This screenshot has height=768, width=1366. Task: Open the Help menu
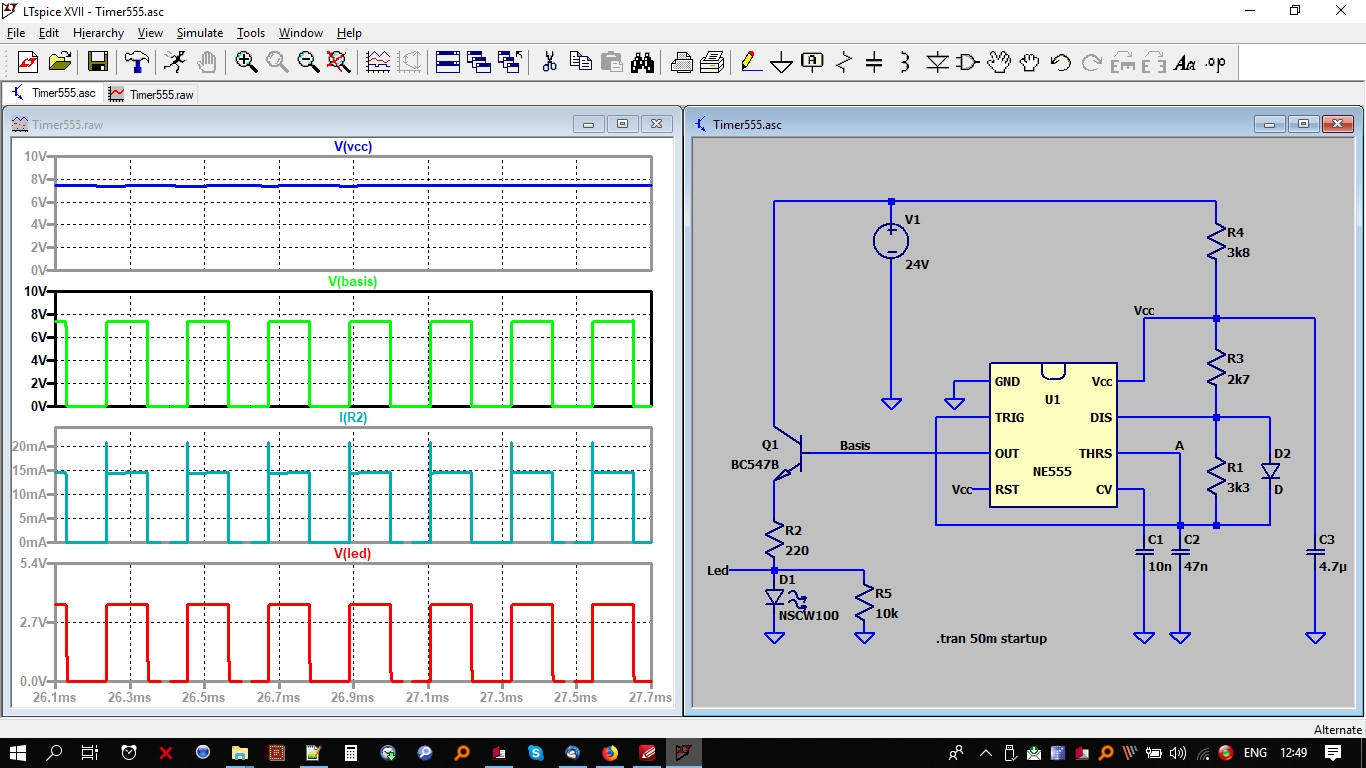(x=349, y=33)
